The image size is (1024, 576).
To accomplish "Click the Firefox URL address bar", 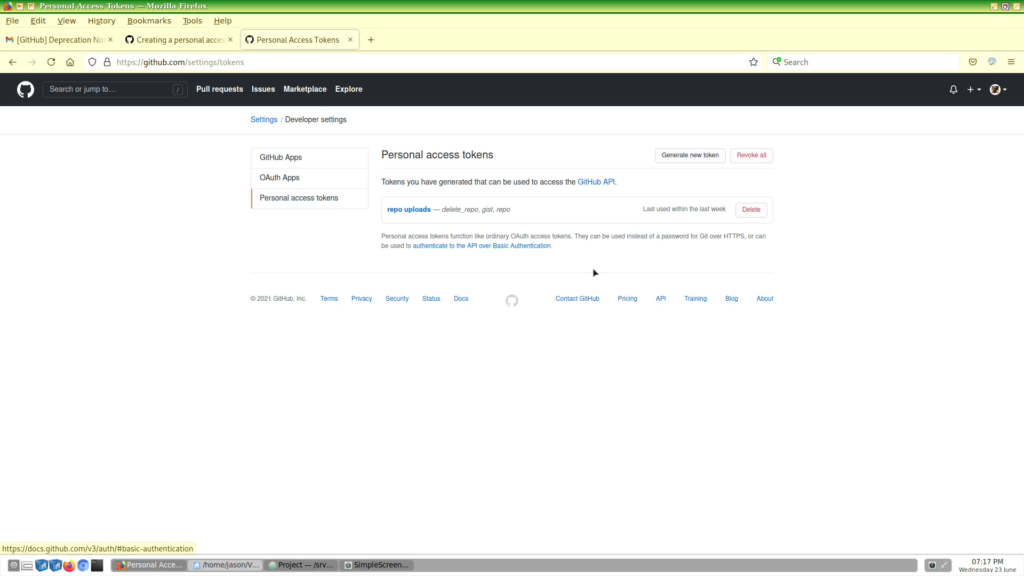I will pyautogui.click(x=424, y=62).
